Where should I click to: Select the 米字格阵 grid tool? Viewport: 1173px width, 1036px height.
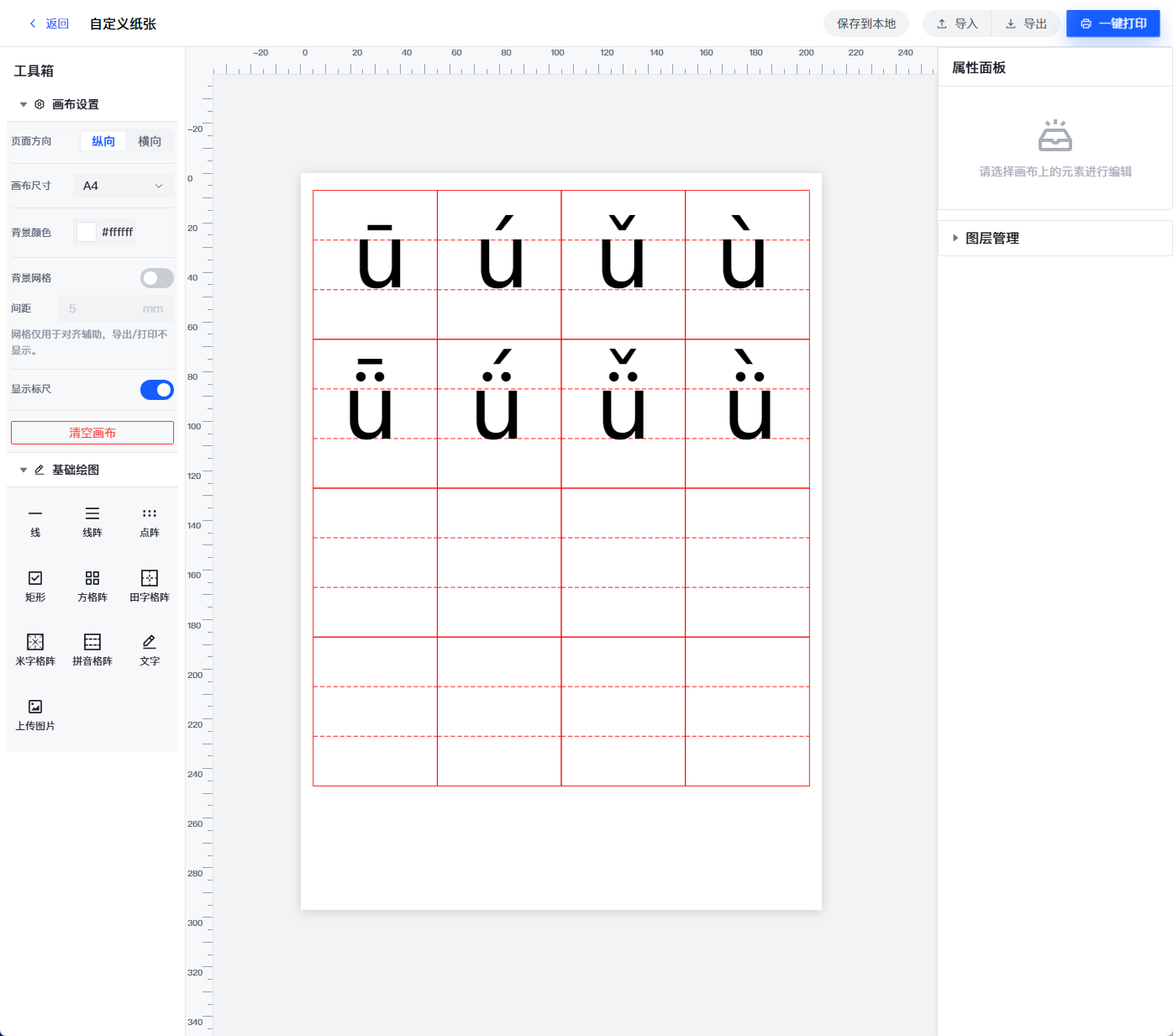35,649
